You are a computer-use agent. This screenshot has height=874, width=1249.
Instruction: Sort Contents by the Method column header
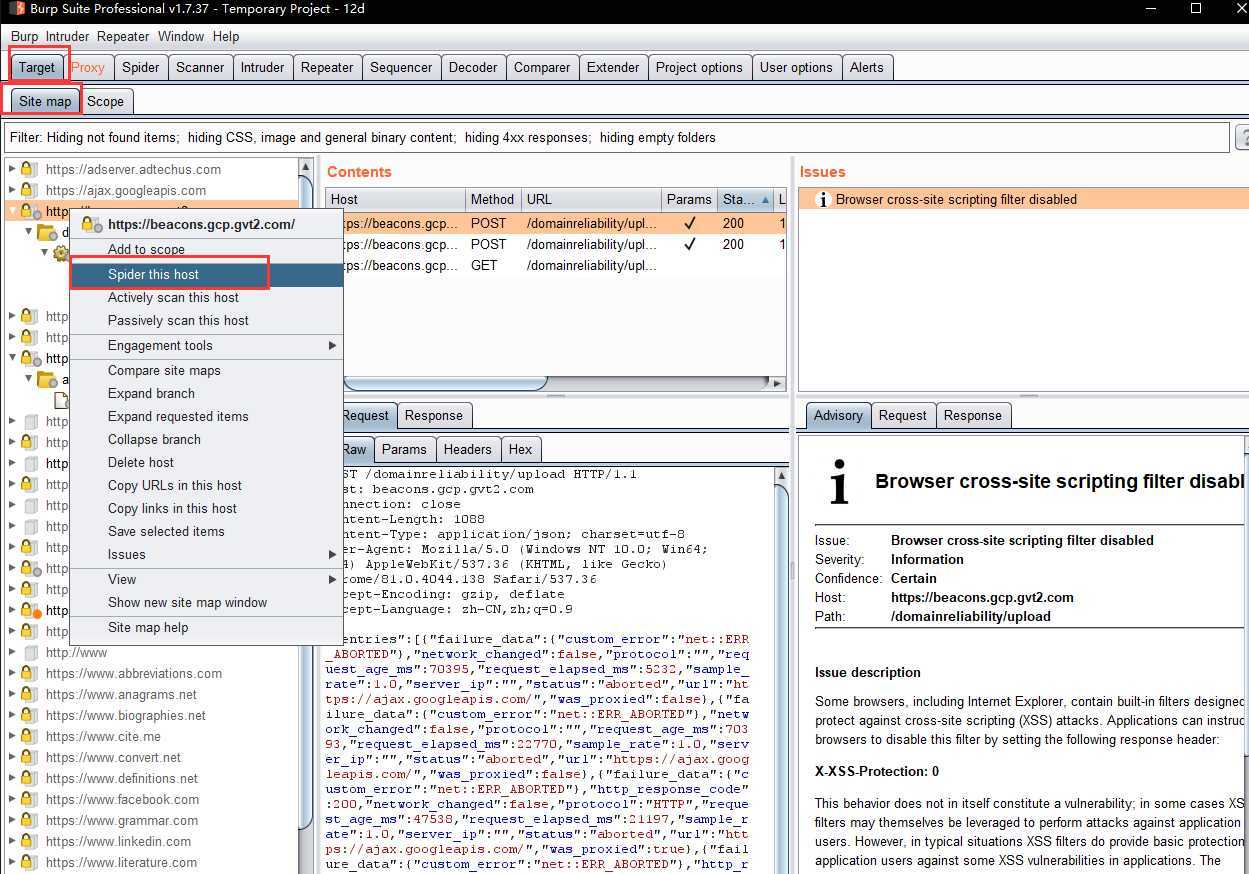tap(492, 199)
